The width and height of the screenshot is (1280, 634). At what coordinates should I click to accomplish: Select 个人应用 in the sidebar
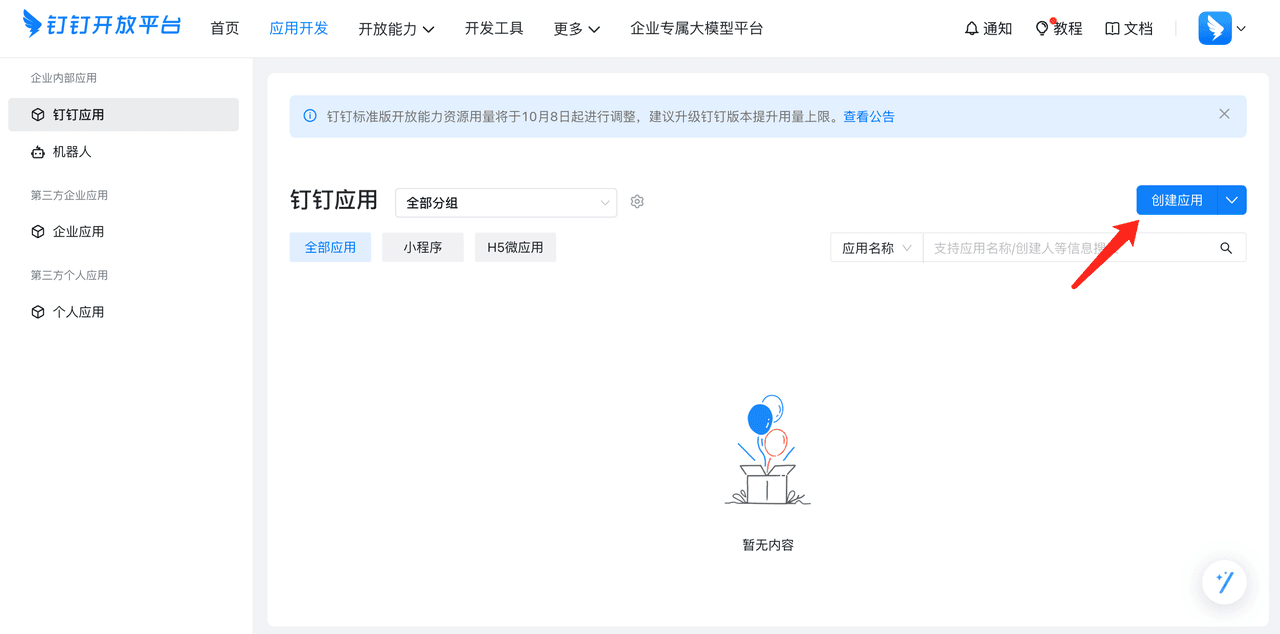[x=123, y=312]
